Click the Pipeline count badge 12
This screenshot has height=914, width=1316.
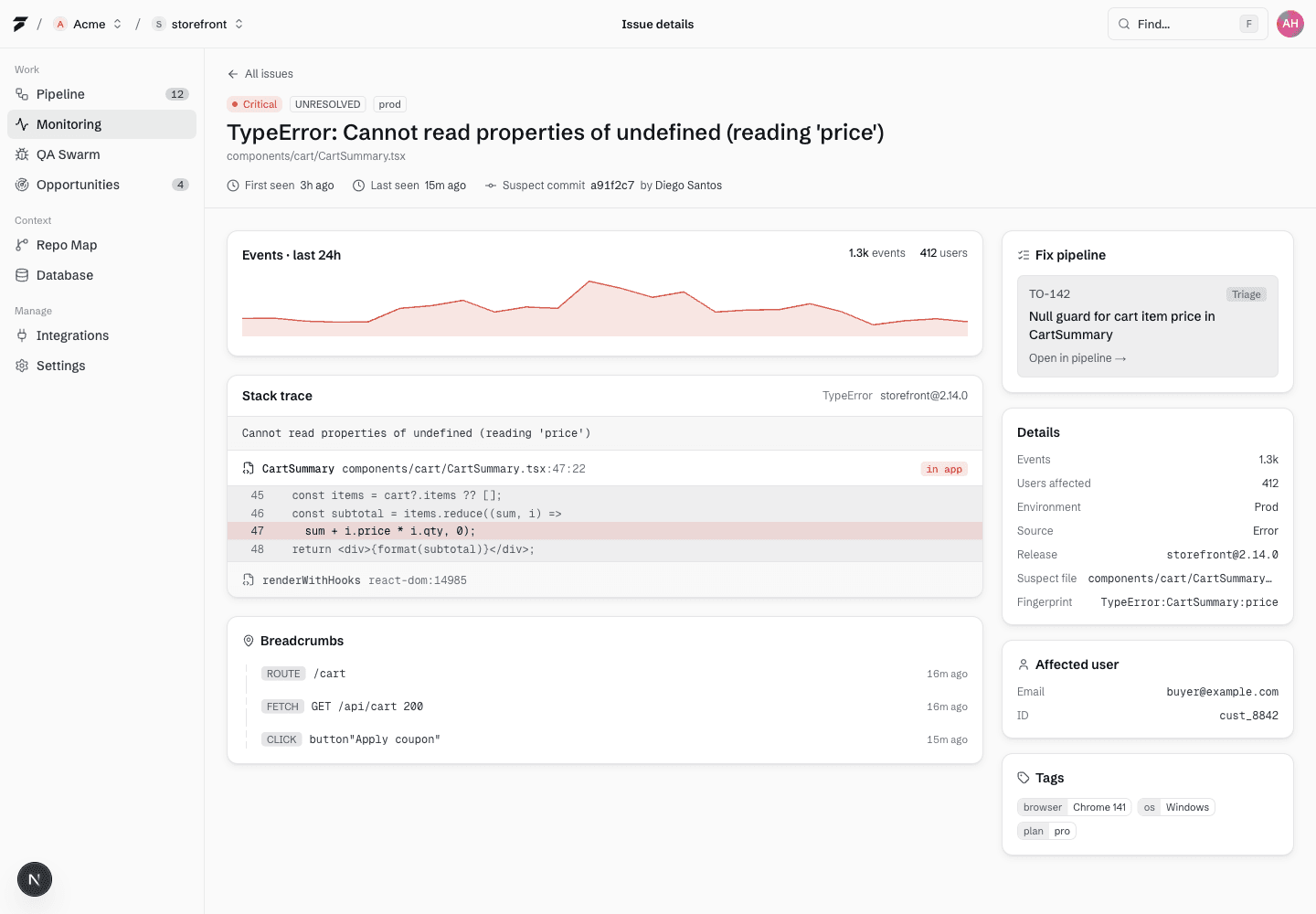pyautogui.click(x=177, y=94)
